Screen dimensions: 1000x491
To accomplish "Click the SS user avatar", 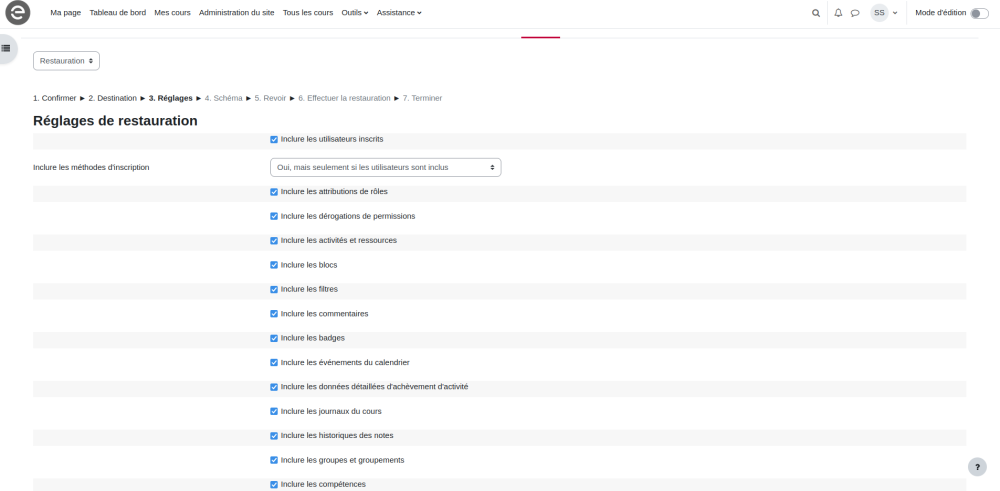I will click(879, 13).
